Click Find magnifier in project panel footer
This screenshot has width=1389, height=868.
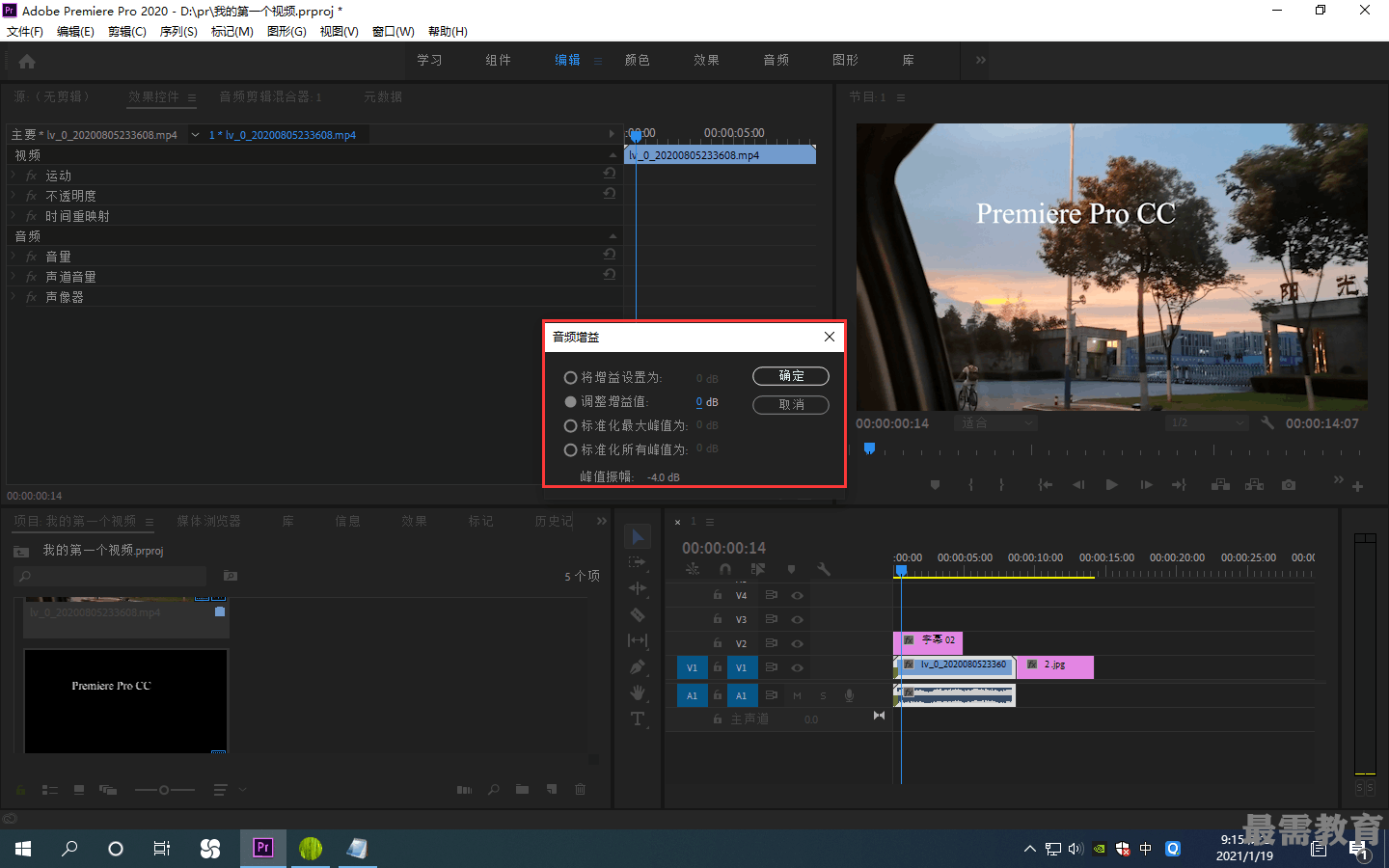click(493, 789)
